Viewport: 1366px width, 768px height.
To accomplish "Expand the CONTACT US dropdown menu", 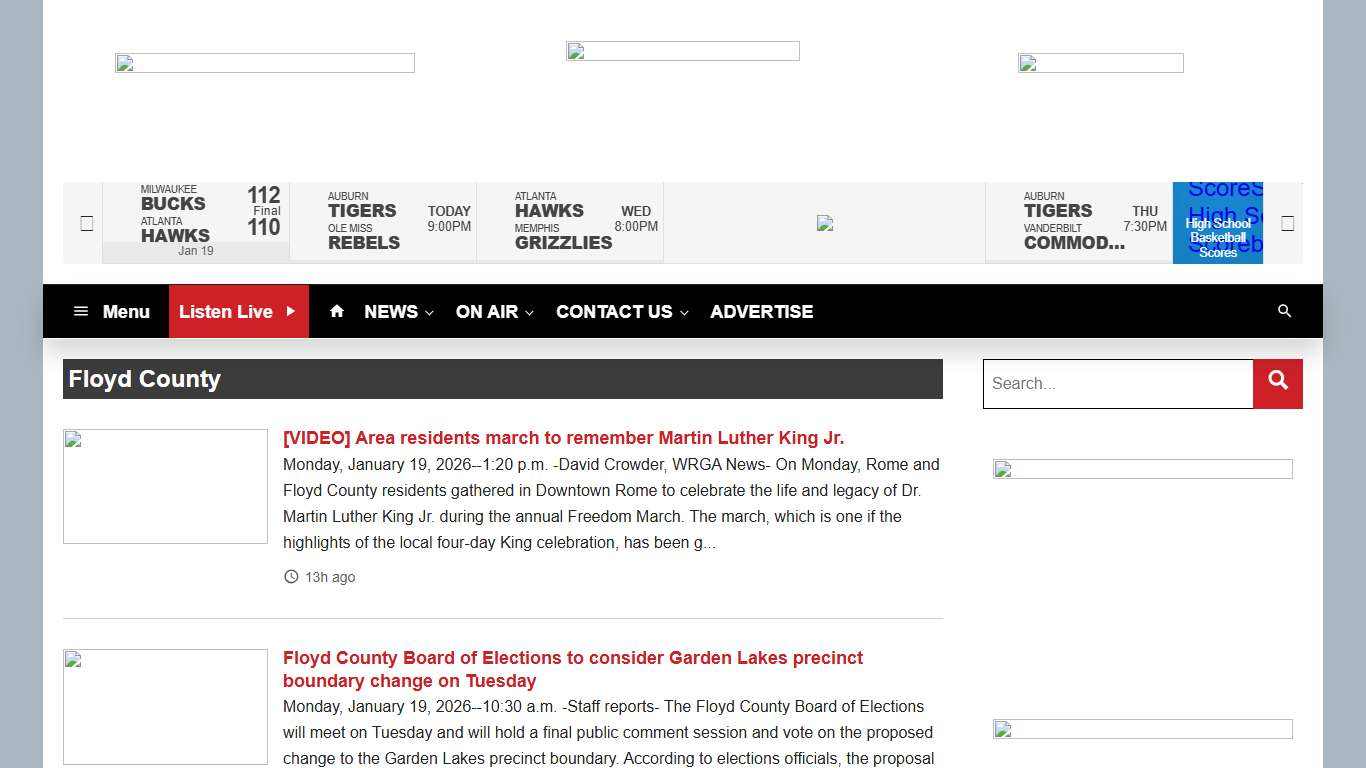I will (621, 312).
